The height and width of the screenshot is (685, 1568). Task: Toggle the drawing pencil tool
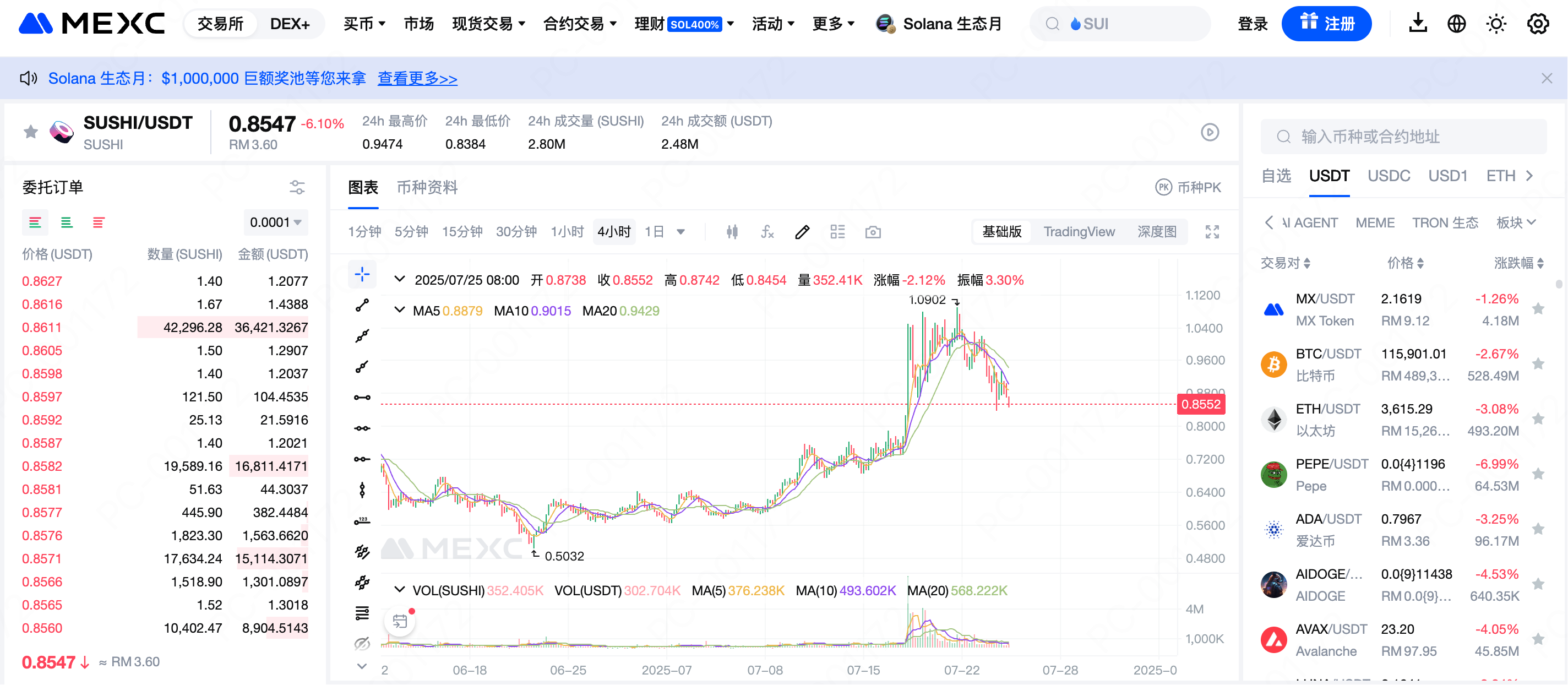coord(802,232)
